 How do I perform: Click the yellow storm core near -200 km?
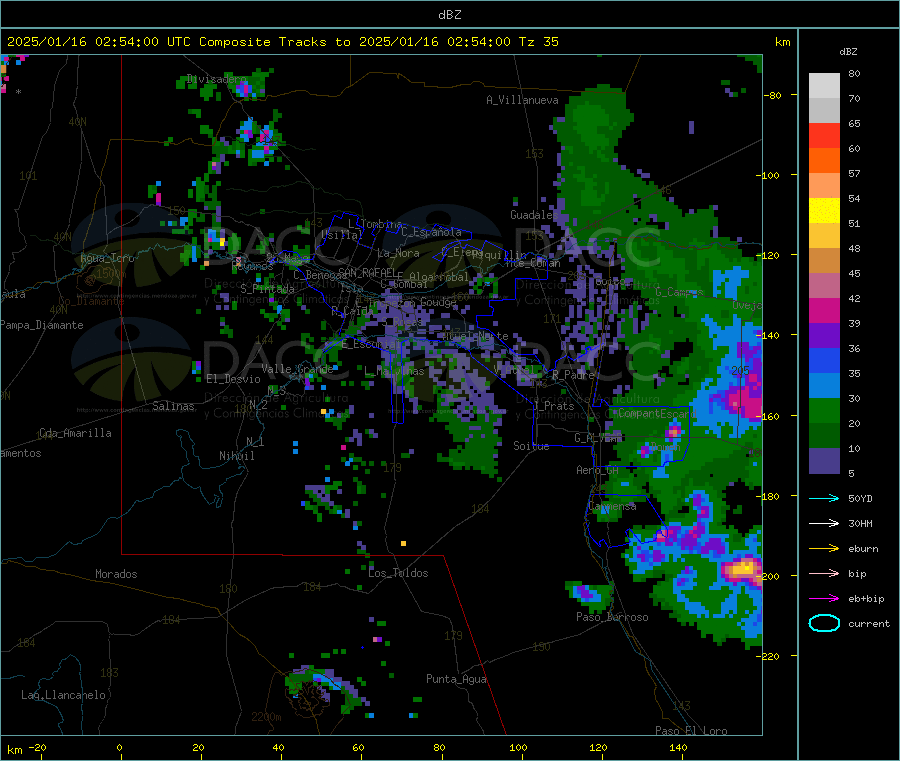[x=742, y=569]
